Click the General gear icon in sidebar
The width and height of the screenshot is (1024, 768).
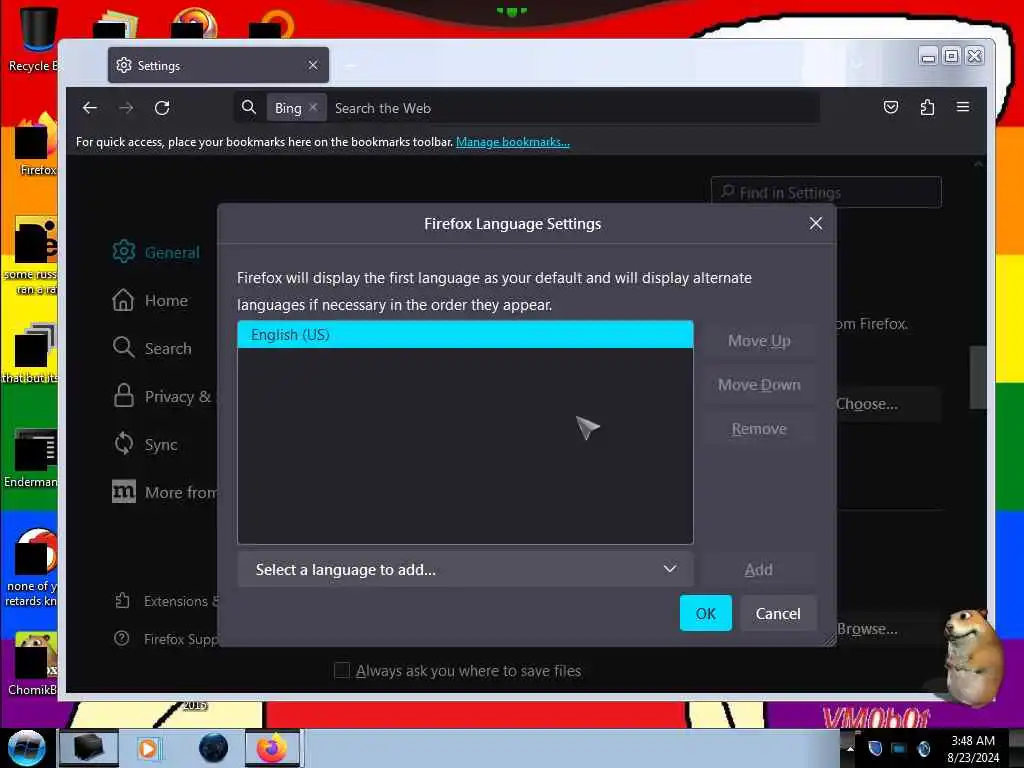click(x=123, y=251)
